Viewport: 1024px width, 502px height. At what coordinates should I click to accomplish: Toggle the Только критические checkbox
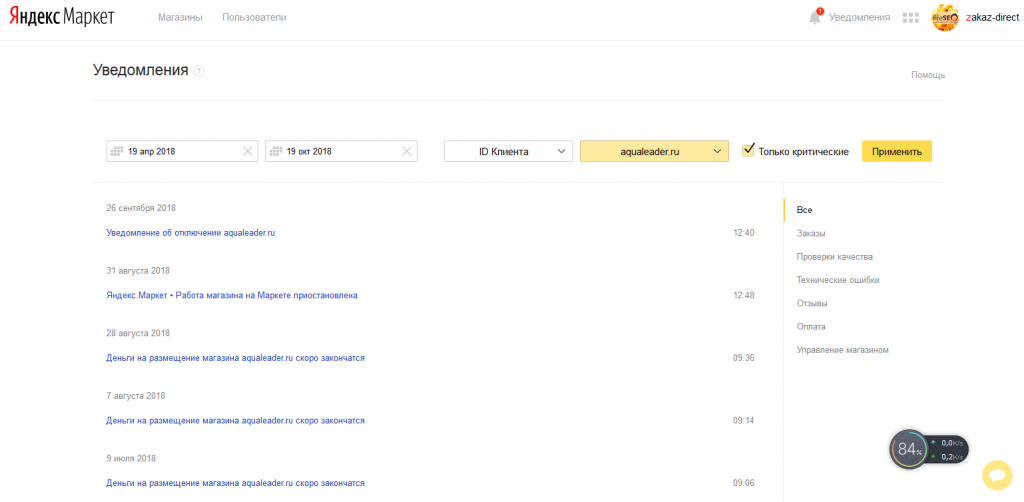point(748,151)
